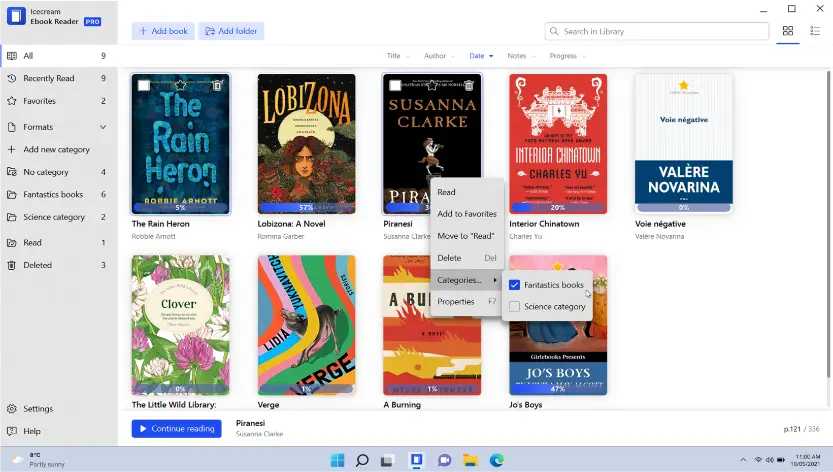Choose Delete in context menu
Viewport: 833px width, 472px height.
[x=466, y=258]
